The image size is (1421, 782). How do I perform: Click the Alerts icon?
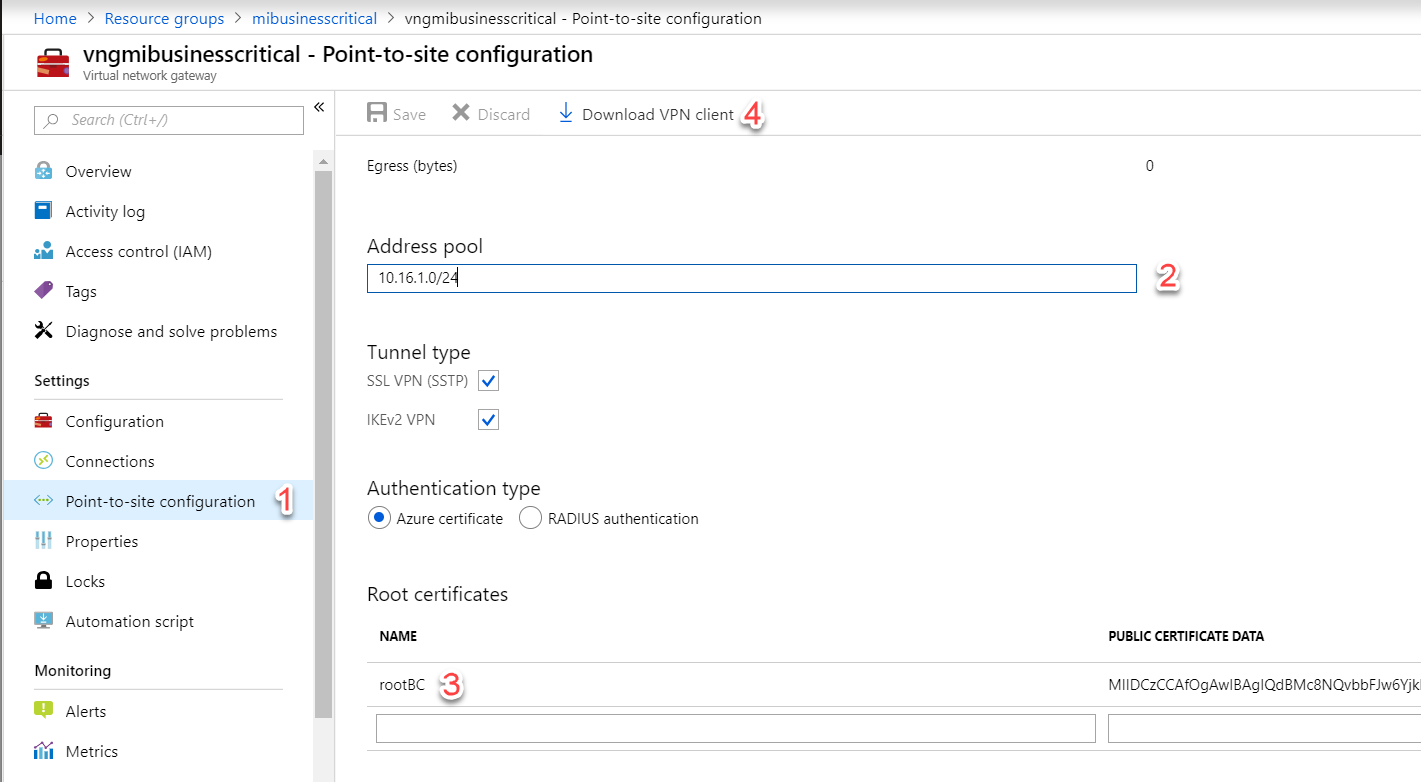(x=44, y=711)
